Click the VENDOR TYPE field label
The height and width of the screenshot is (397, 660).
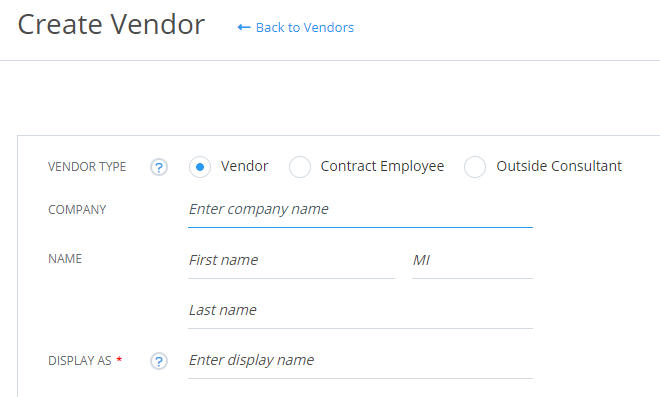click(x=87, y=167)
